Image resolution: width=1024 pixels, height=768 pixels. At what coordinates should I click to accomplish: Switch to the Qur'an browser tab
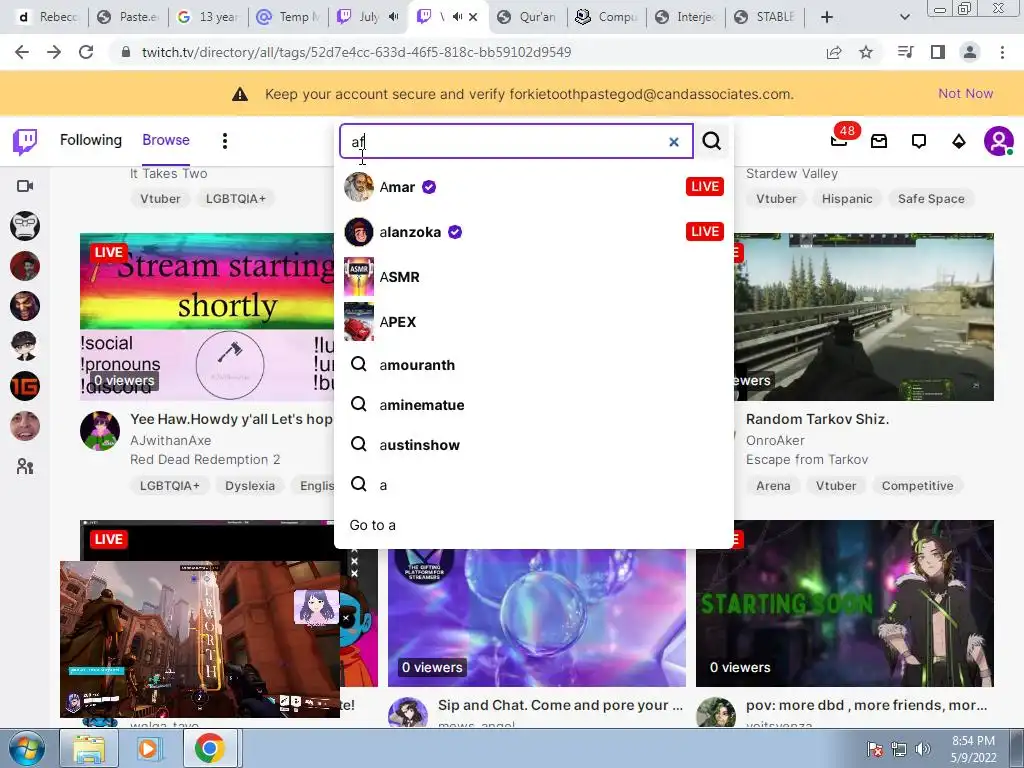[x=529, y=17]
